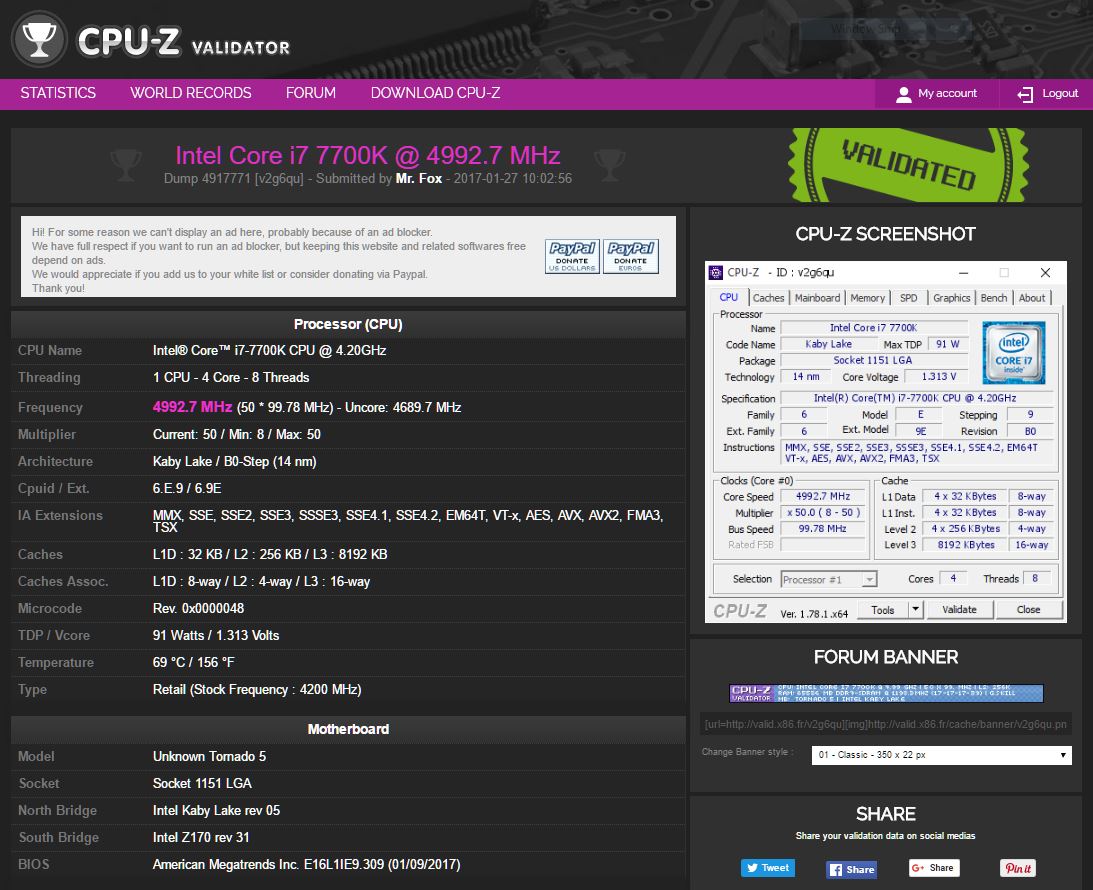Switch to the Bench tab
The height and width of the screenshot is (890, 1093).
pyautogui.click(x=993, y=298)
